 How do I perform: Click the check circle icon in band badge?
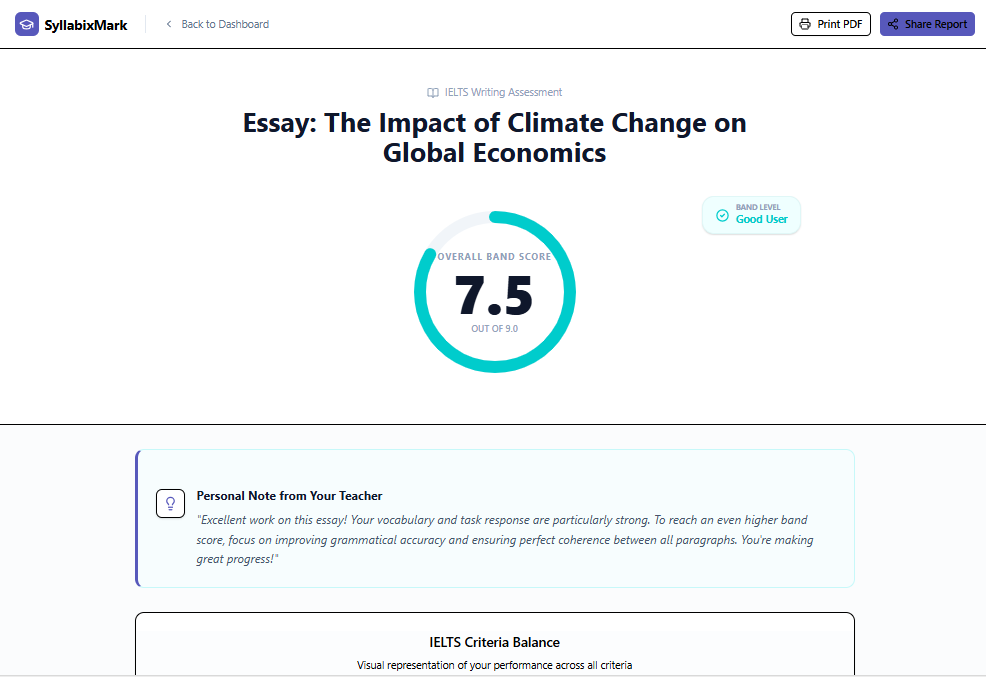(x=722, y=215)
